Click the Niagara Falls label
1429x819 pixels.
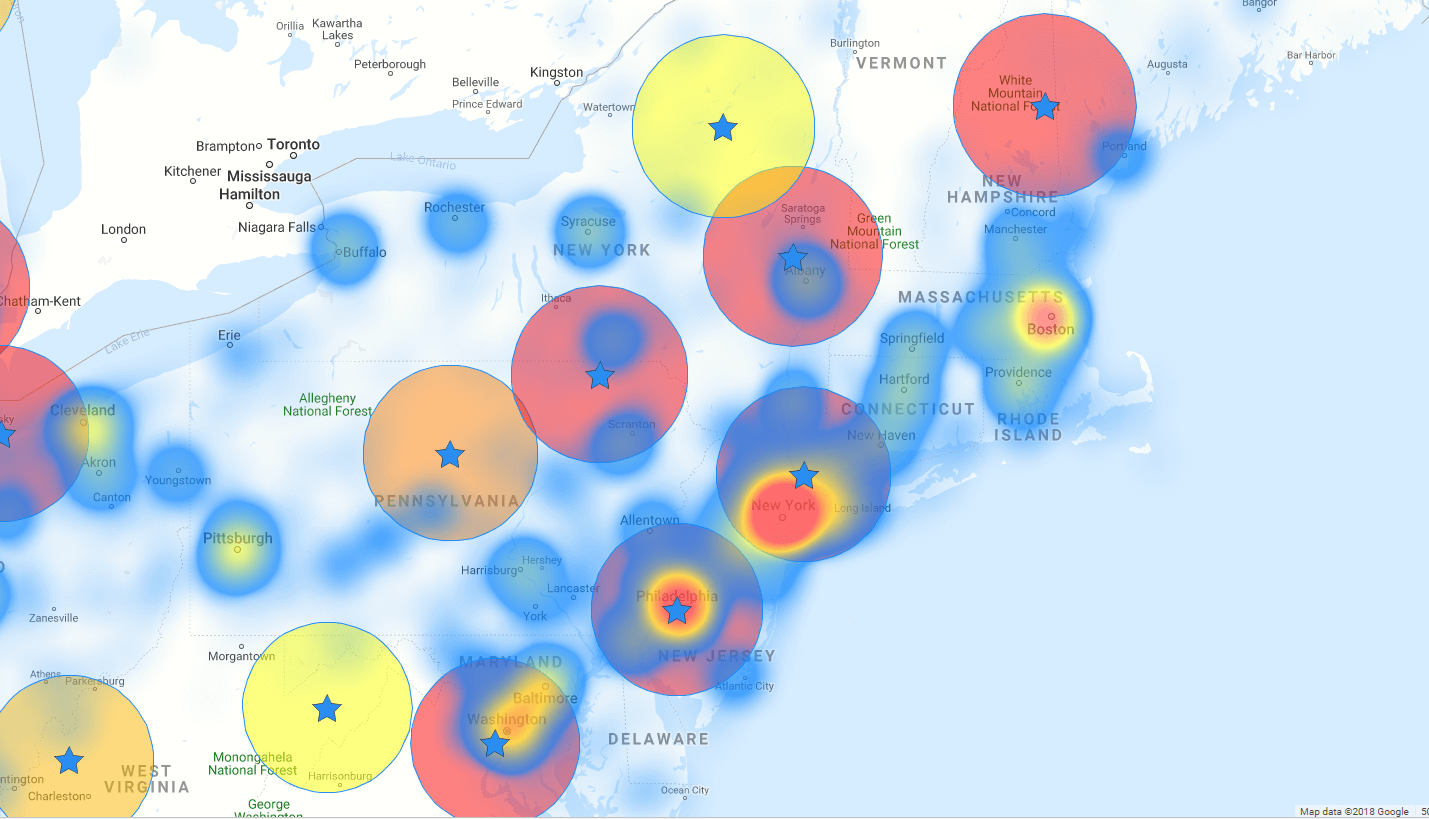pos(277,227)
